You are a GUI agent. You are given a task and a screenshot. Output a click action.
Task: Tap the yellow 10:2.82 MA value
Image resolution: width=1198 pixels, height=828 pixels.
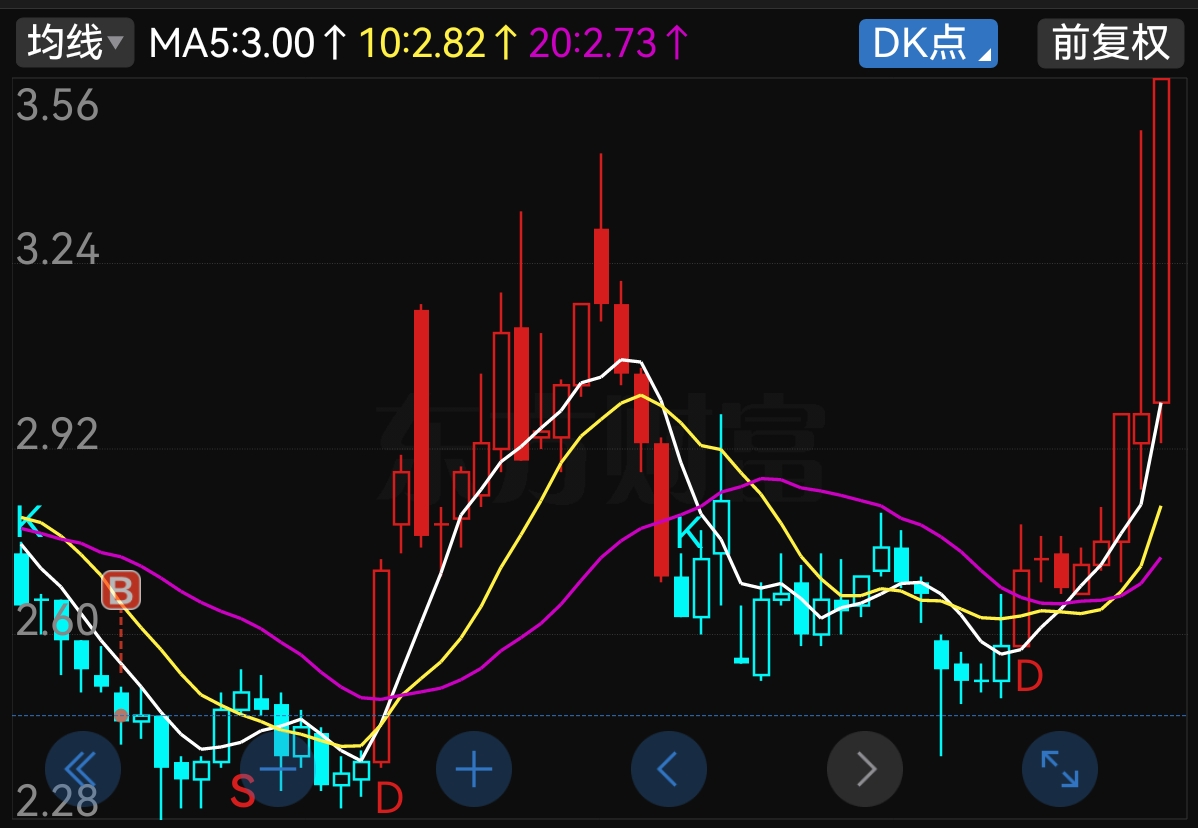(438, 43)
